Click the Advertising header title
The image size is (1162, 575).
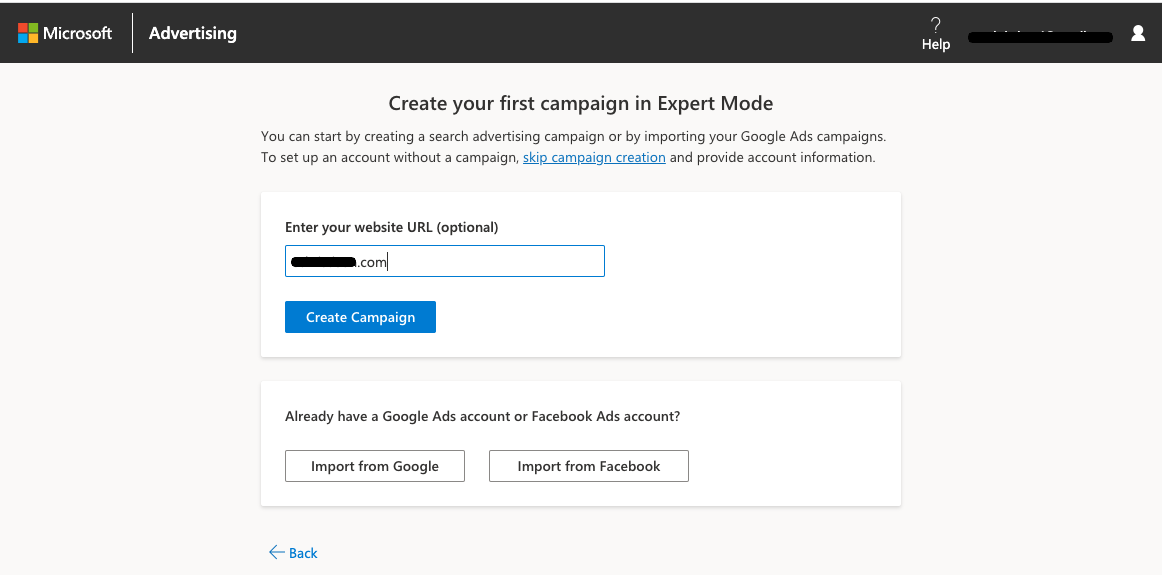[x=193, y=33]
